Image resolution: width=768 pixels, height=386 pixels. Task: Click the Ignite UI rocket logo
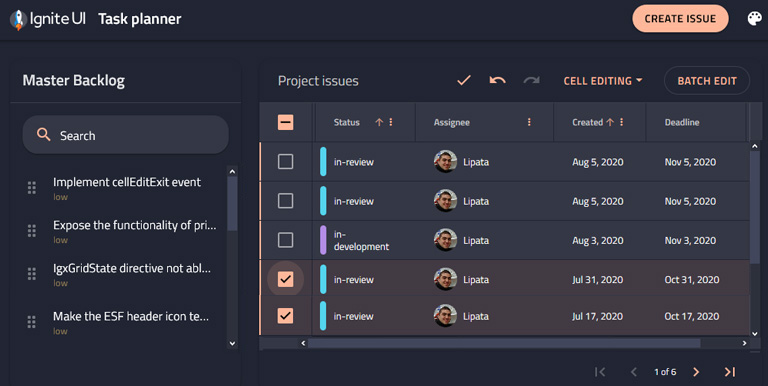tap(18, 20)
